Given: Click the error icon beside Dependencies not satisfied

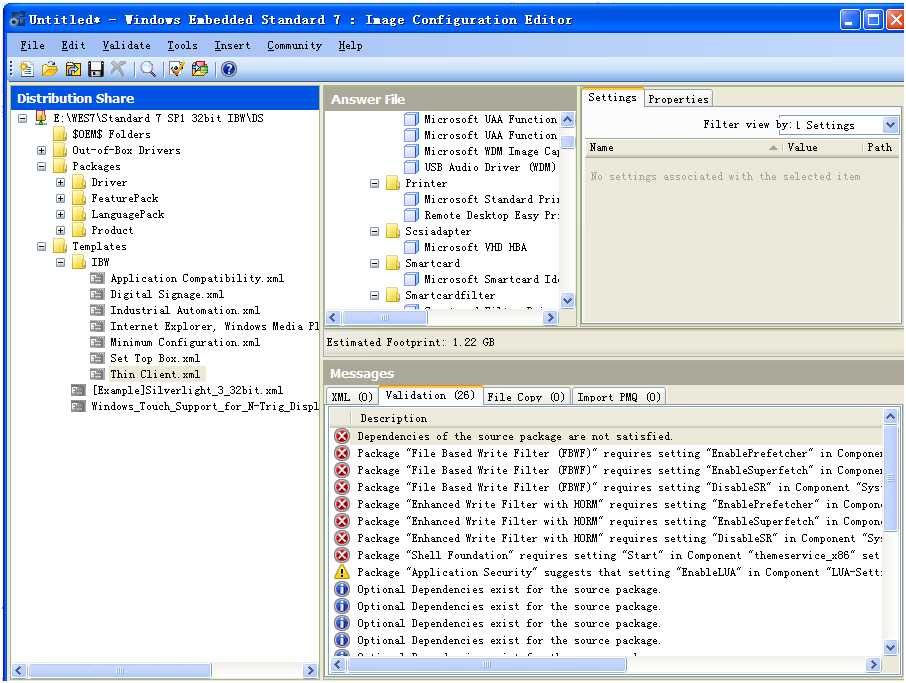Looking at the screenshot, I should (342, 436).
